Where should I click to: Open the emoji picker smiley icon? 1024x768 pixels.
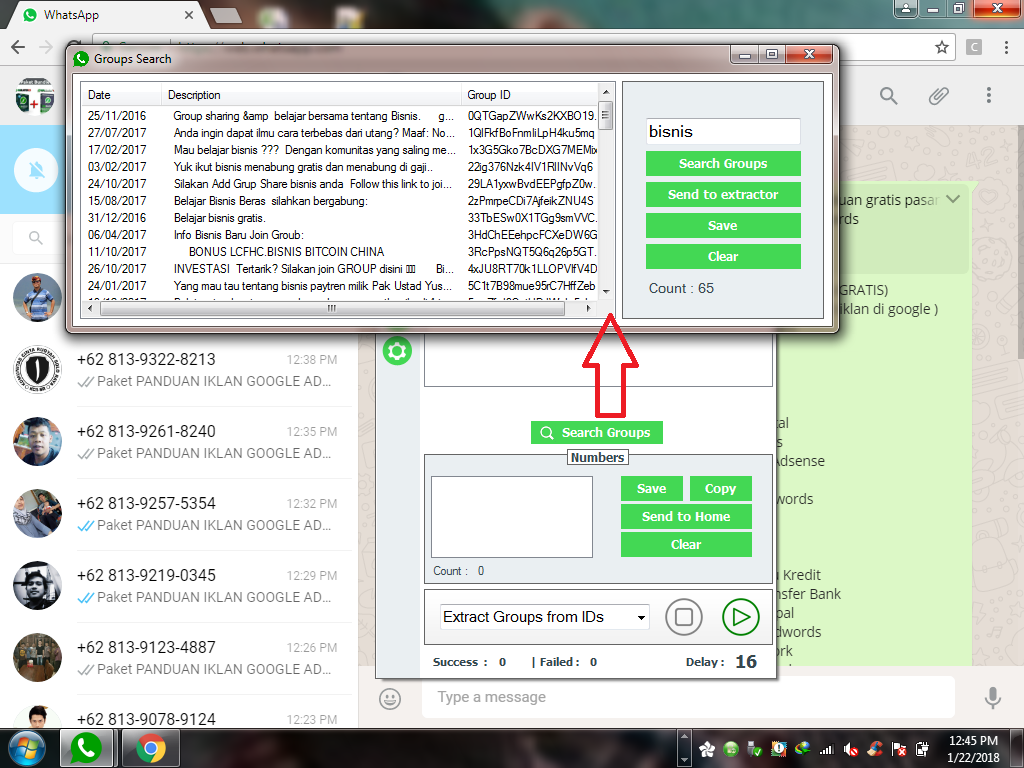(390, 699)
